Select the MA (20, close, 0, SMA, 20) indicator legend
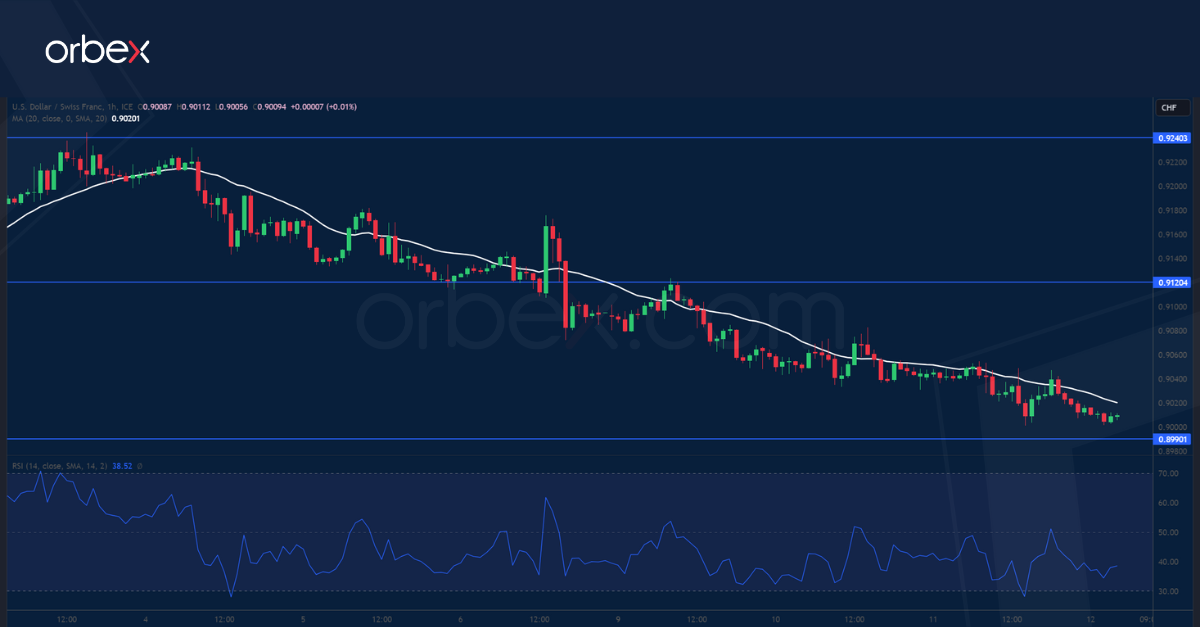The width and height of the screenshot is (1200, 627). coord(58,119)
